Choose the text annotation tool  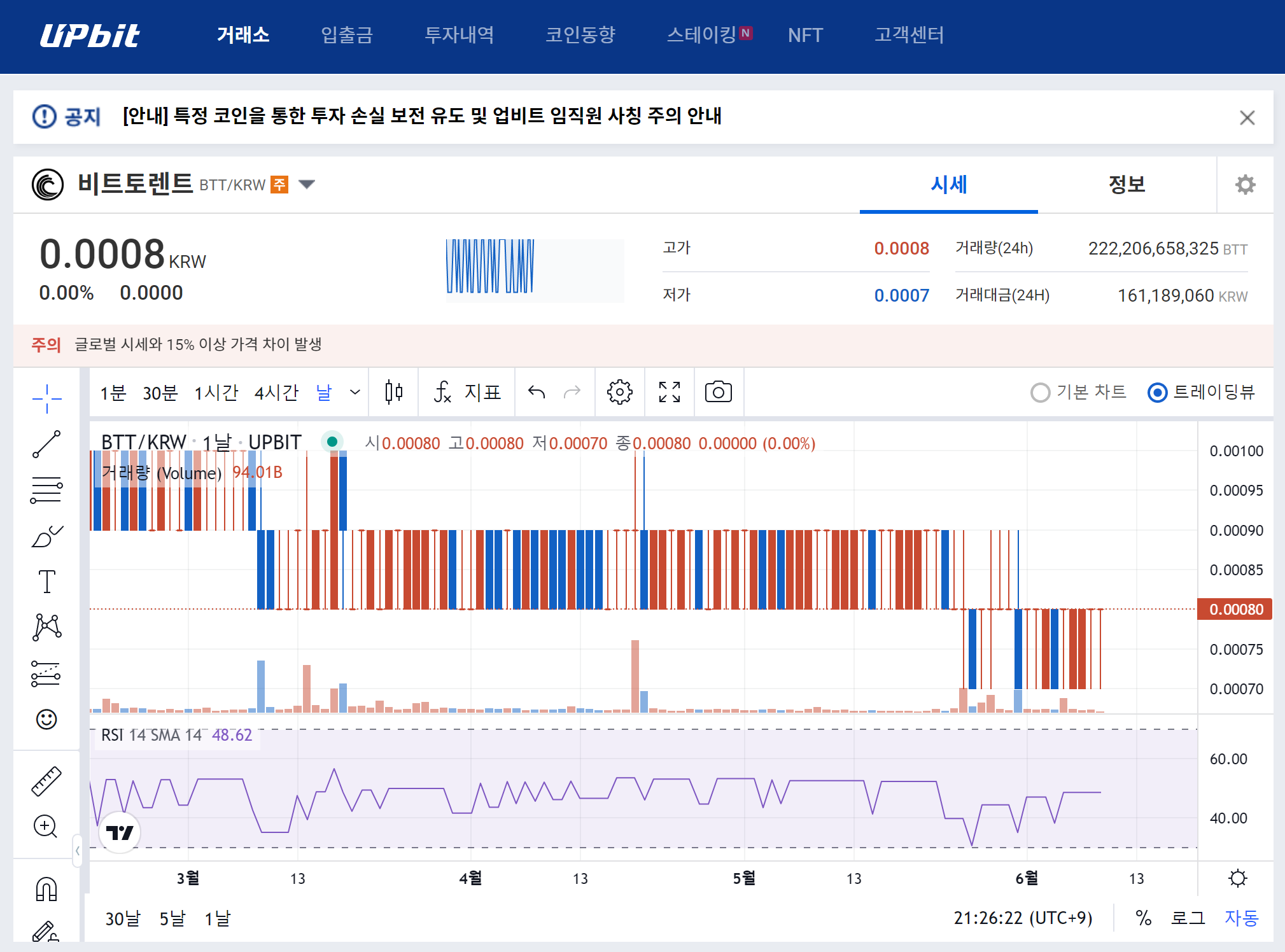click(x=46, y=582)
